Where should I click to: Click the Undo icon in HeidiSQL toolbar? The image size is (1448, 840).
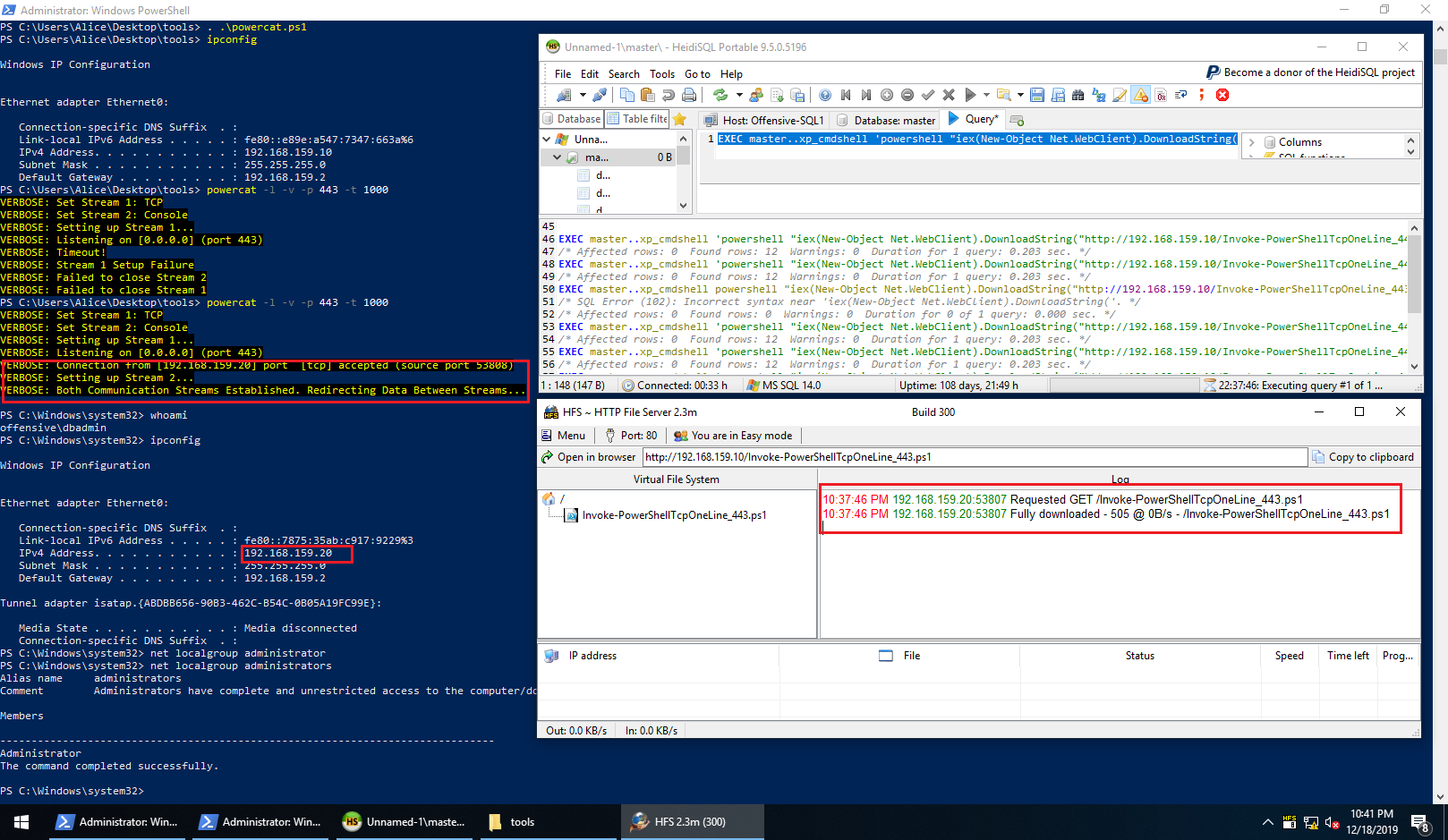[x=669, y=95]
